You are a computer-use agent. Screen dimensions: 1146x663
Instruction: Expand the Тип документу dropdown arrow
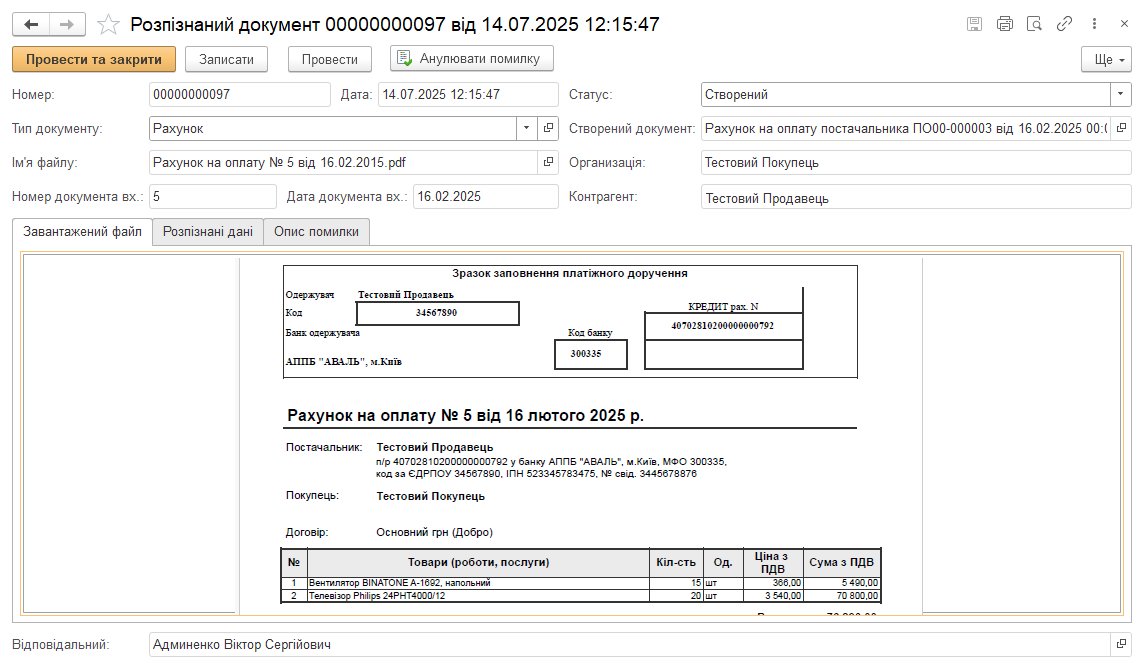527,128
